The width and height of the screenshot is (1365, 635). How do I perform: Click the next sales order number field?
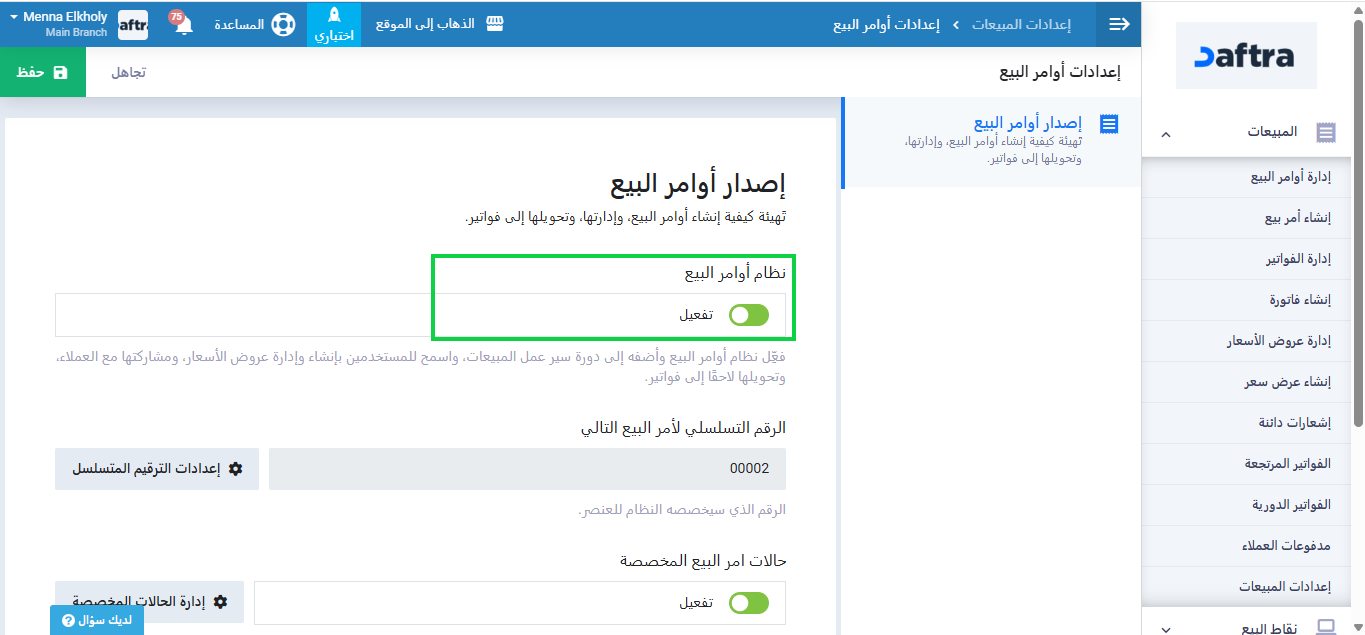point(527,469)
